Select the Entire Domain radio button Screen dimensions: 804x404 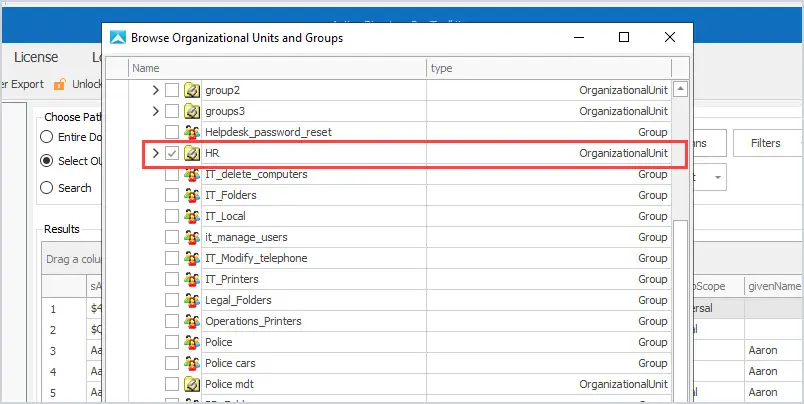47,137
